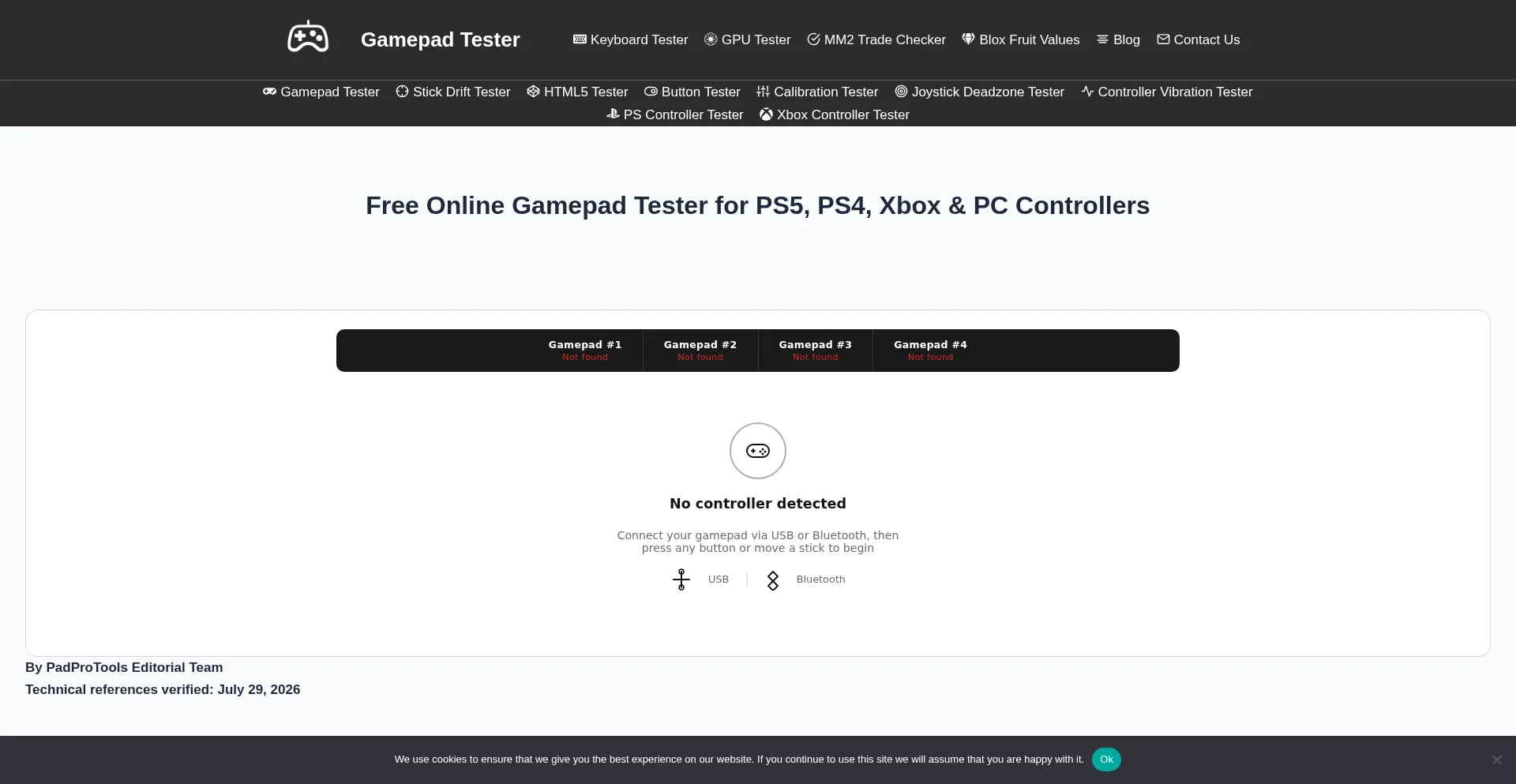The image size is (1516, 784).
Task: Click the USB label text
Action: 719,580
